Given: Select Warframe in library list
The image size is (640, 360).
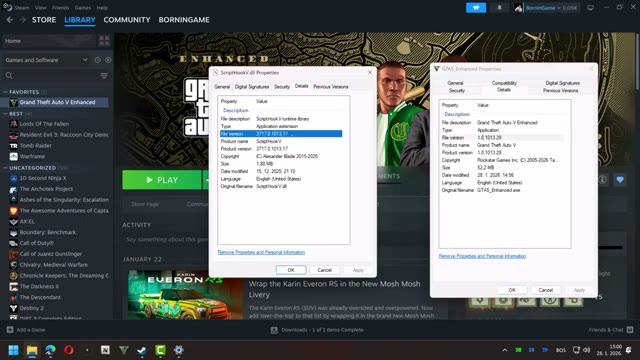Looking at the screenshot, I should [x=32, y=156].
